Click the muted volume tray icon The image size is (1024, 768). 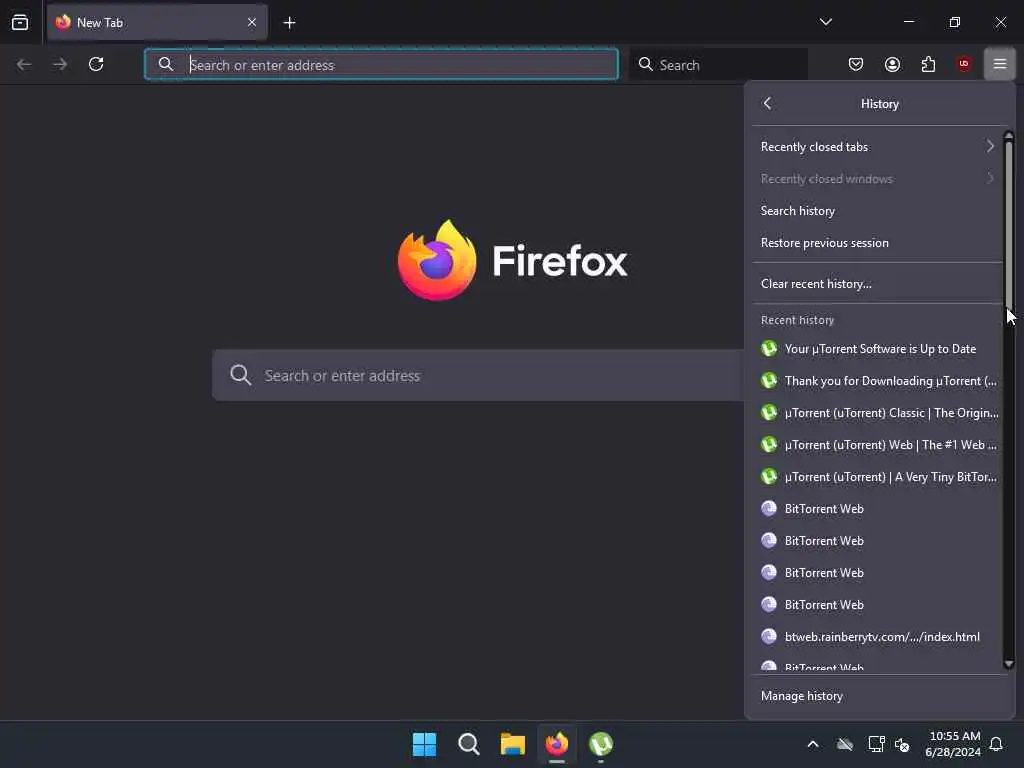(903, 744)
